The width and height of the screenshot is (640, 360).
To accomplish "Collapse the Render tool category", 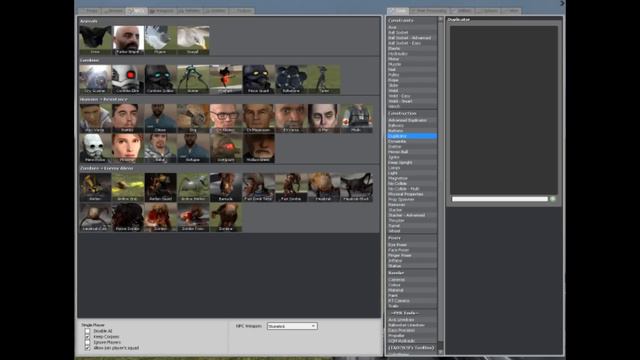I will tap(411, 273).
